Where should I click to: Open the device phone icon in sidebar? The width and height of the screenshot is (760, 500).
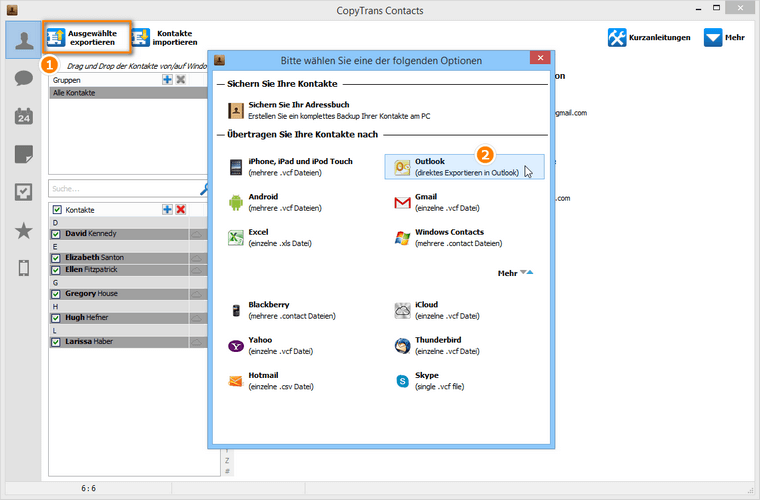click(24, 268)
